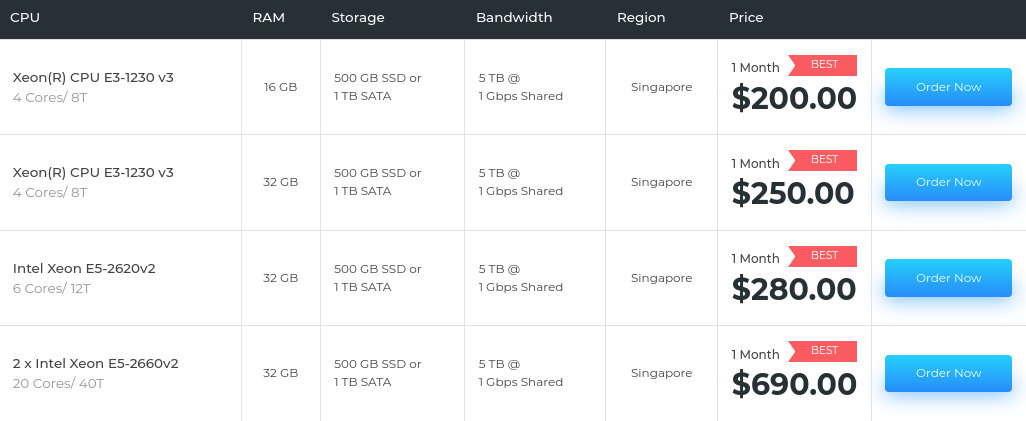The image size is (1026, 421).
Task: Click the RAM column header
Action: coord(269,18)
